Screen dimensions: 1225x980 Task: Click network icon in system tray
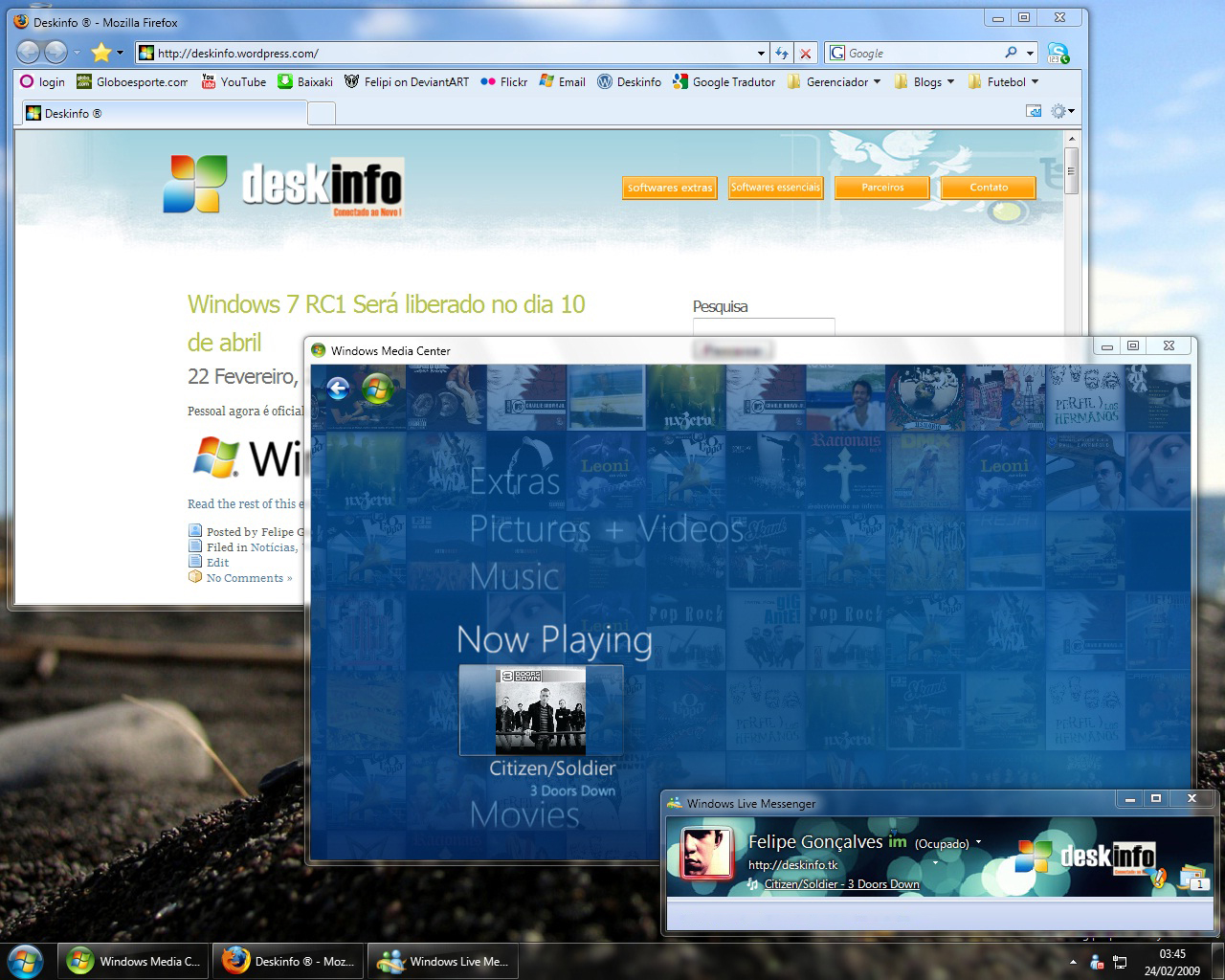pos(1120,962)
